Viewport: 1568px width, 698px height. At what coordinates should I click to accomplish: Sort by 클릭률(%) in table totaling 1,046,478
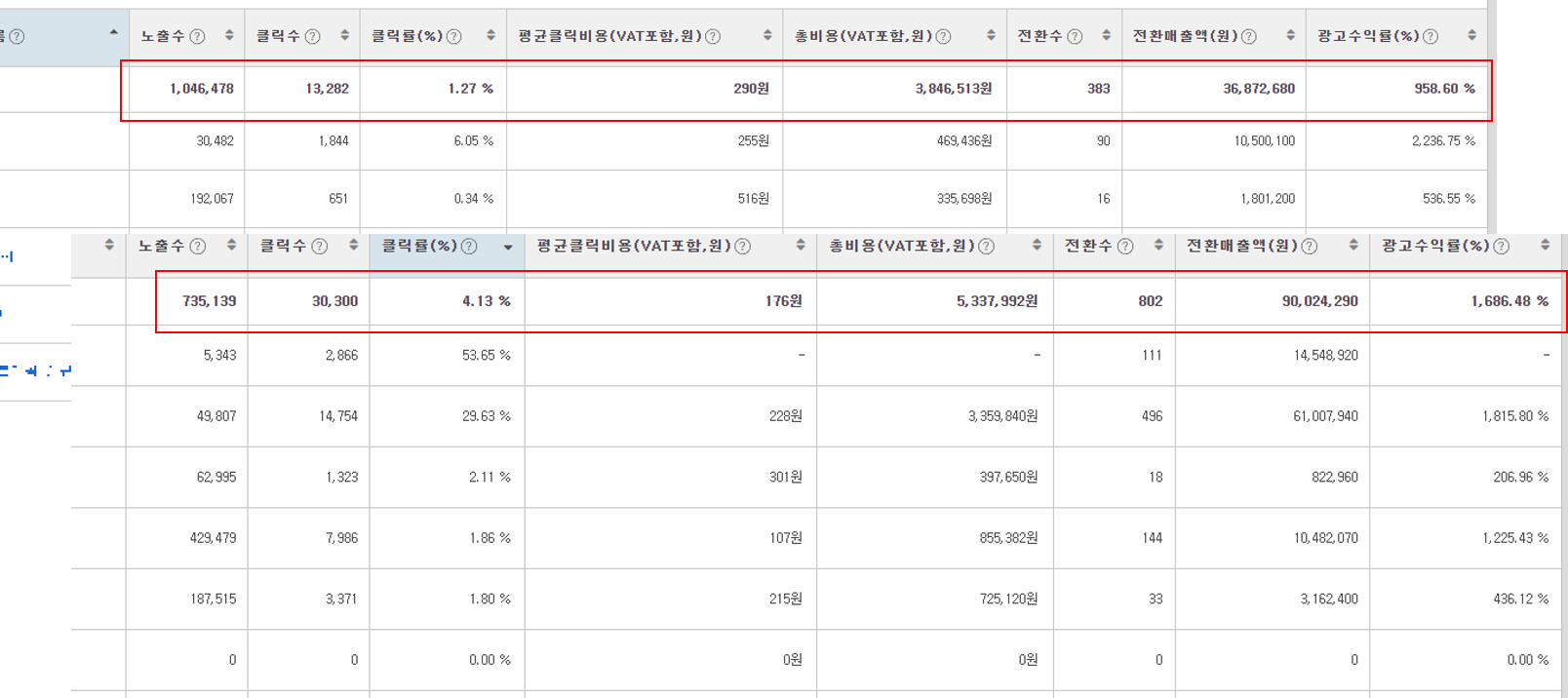coord(490,35)
